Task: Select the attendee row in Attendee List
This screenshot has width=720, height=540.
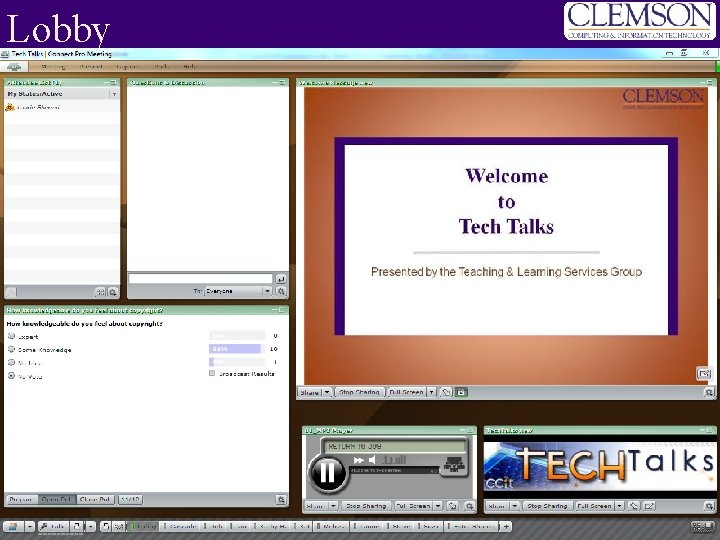Action: tap(62, 107)
